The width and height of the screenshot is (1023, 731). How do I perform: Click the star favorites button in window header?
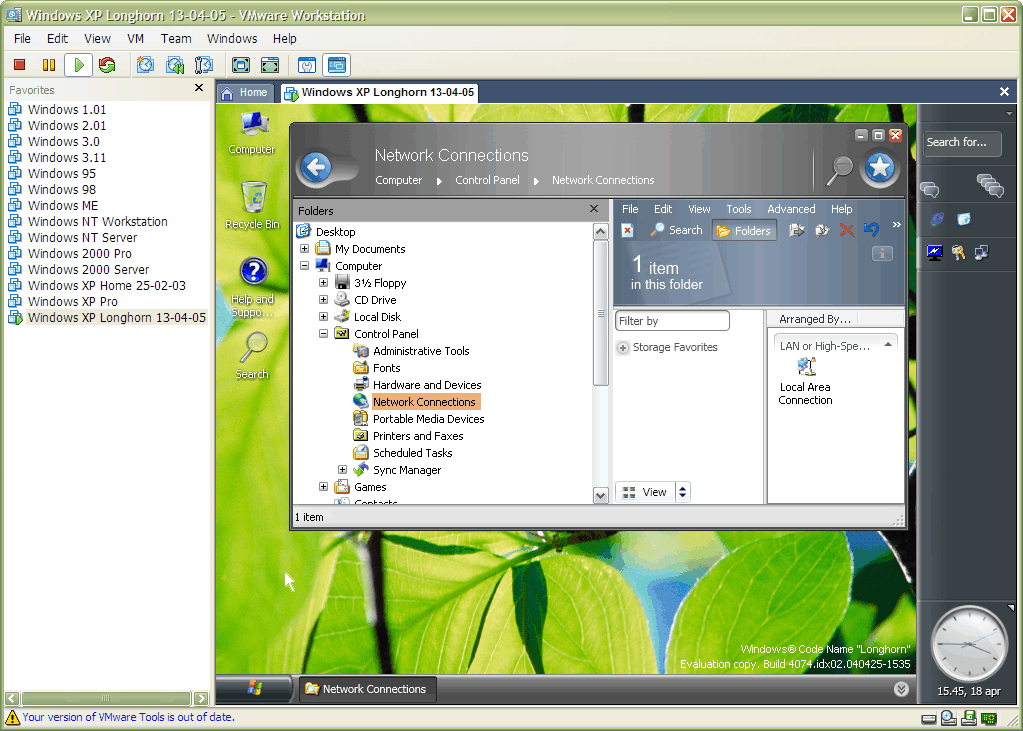(879, 168)
